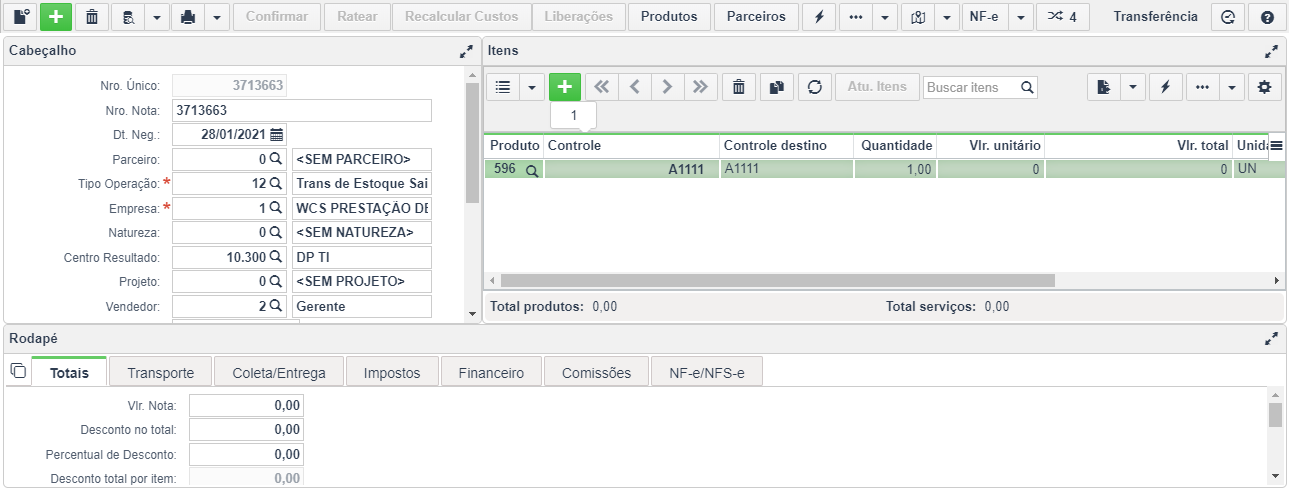Click the export document icon in Itens toolbar

coord(1104,87)
